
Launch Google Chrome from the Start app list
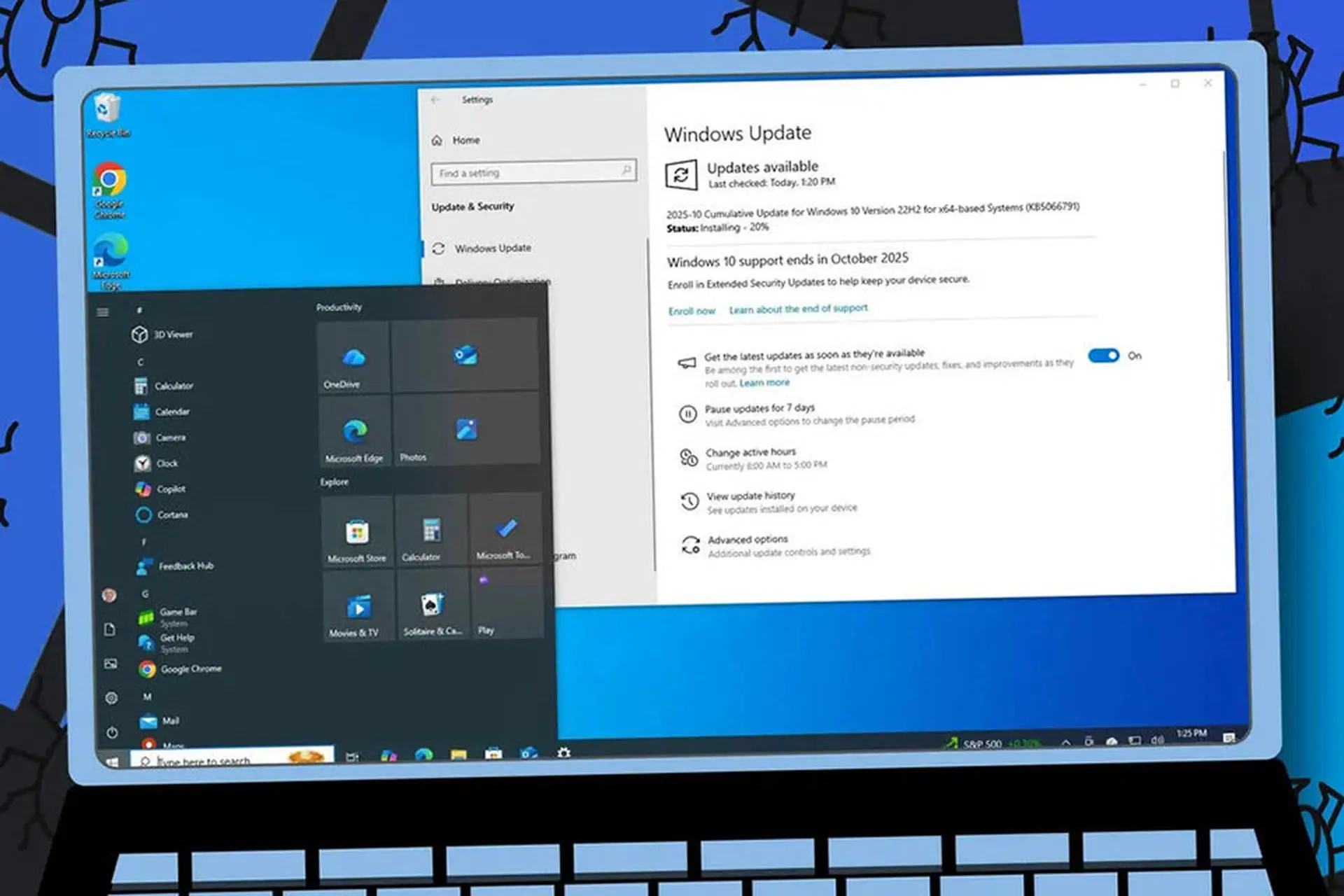click(x=181, y=669)
